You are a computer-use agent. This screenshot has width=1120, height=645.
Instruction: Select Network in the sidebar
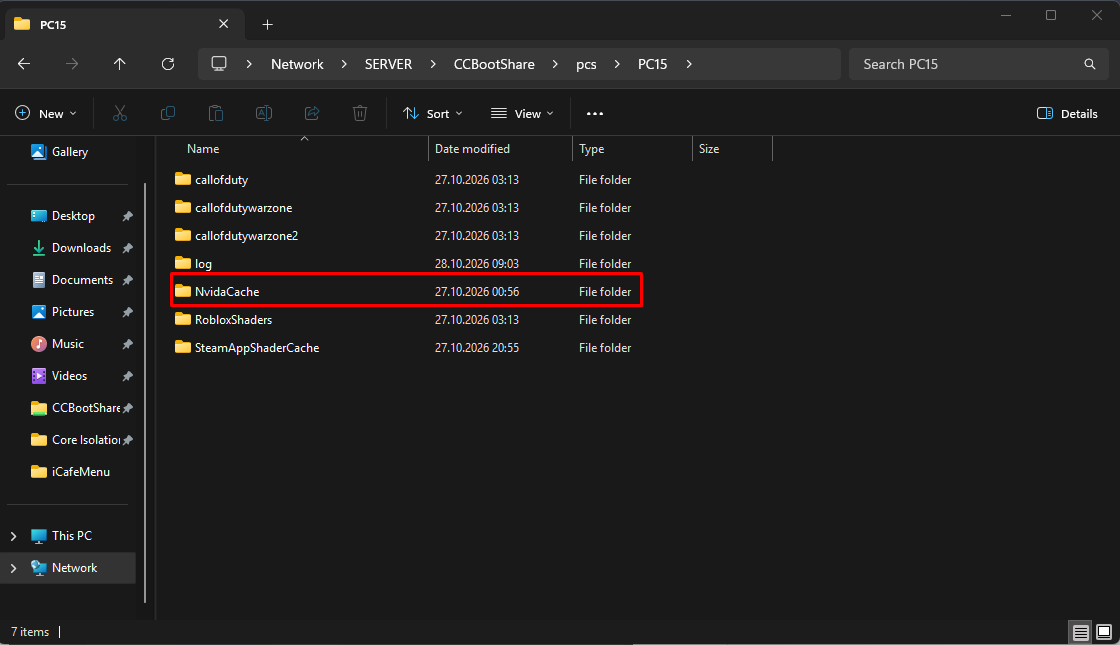tap(69, 568)
